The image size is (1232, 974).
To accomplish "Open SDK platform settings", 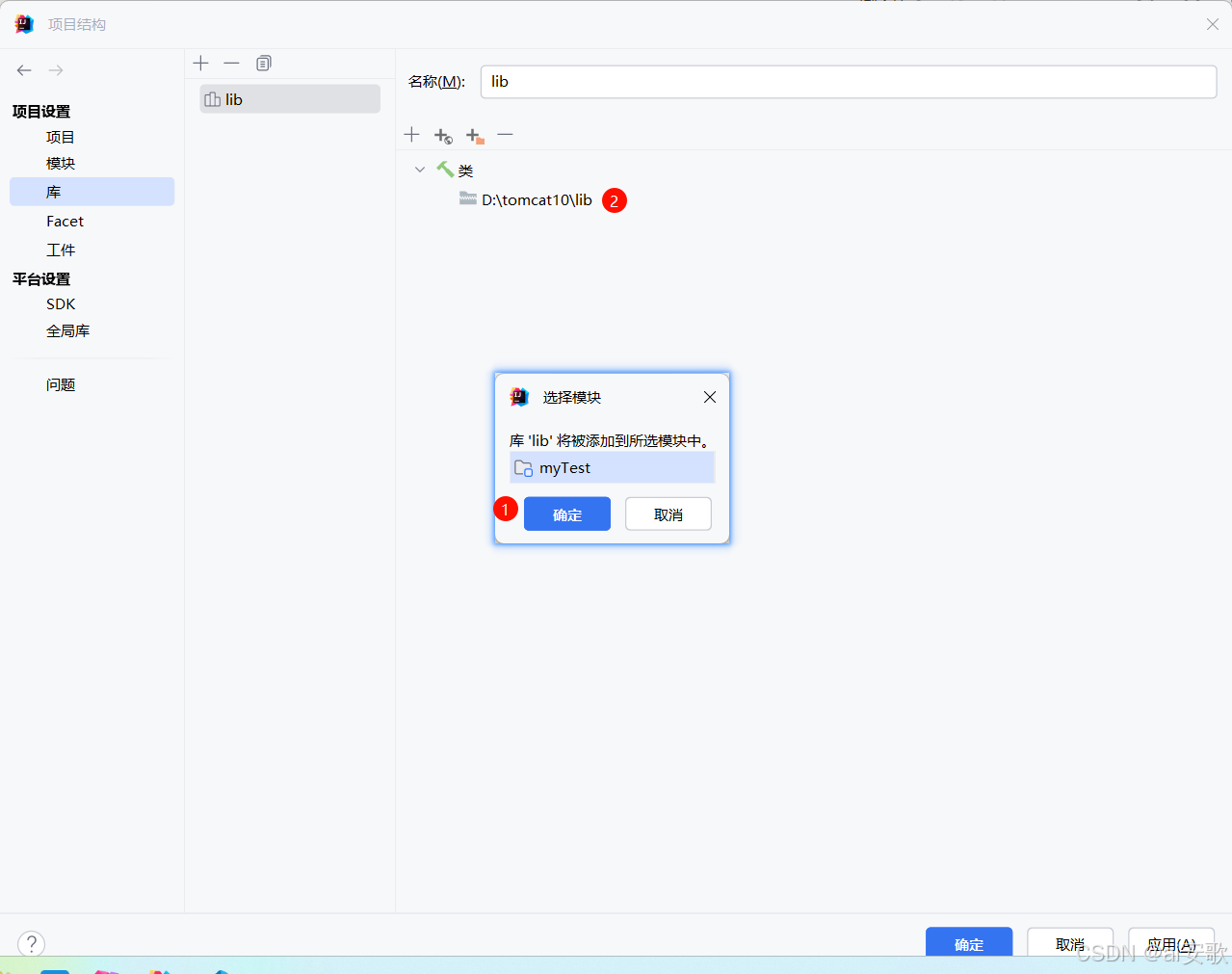I will coord(60,303).
